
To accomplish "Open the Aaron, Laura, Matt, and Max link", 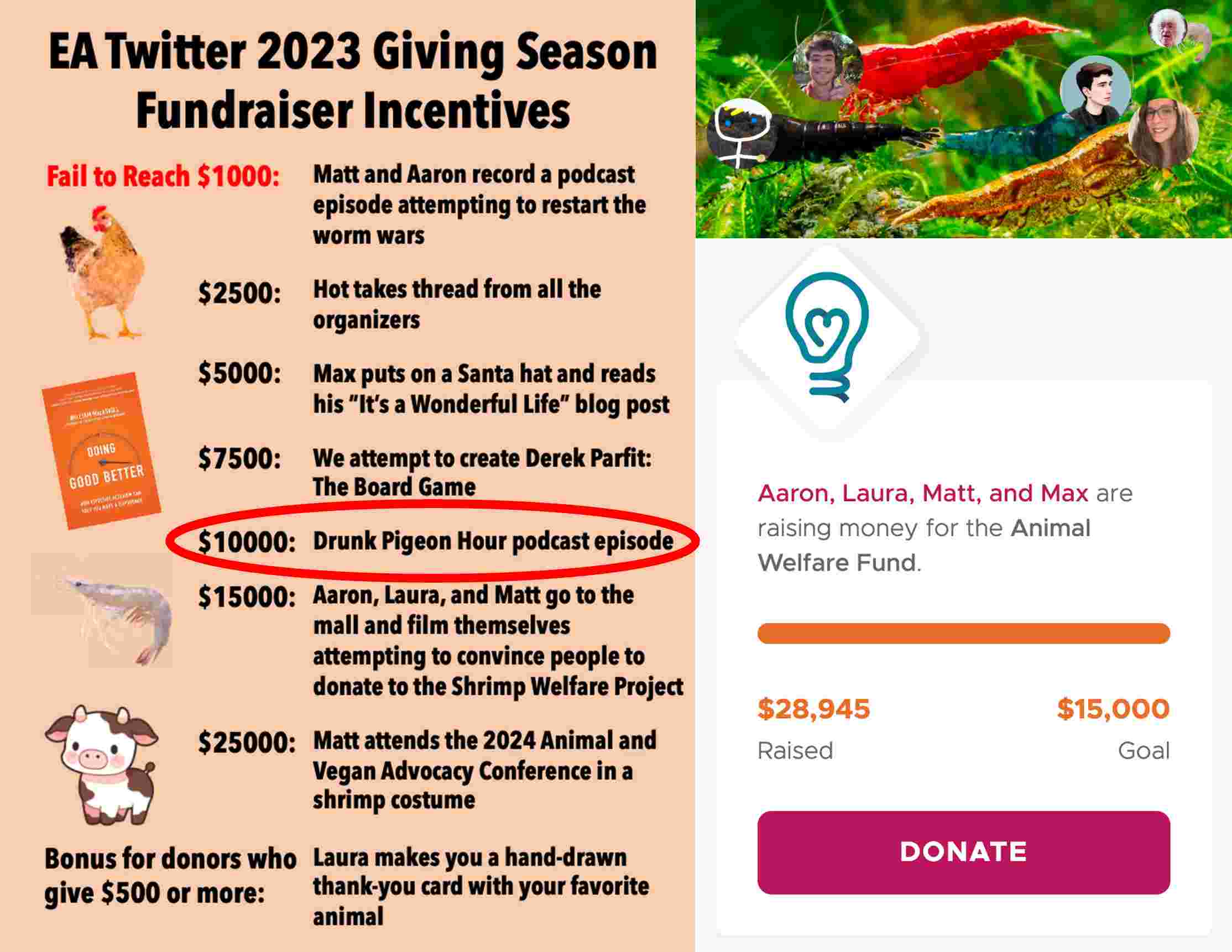I will click(x=922, y=494).
